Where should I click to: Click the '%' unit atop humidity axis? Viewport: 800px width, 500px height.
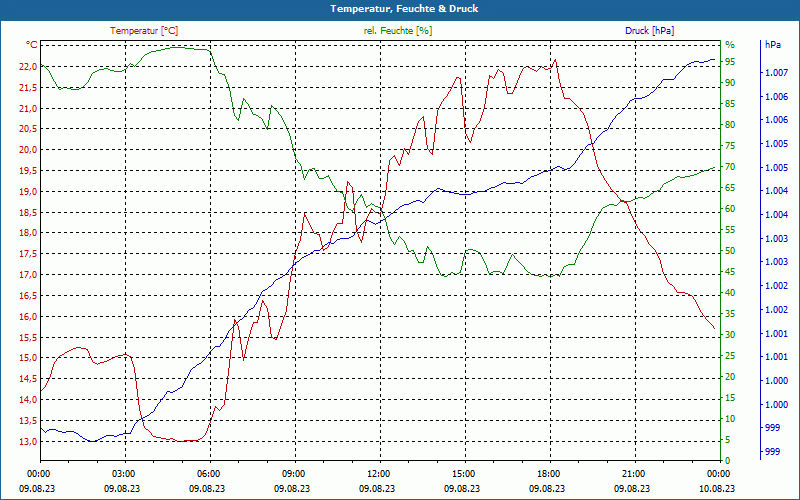[730, 45]
